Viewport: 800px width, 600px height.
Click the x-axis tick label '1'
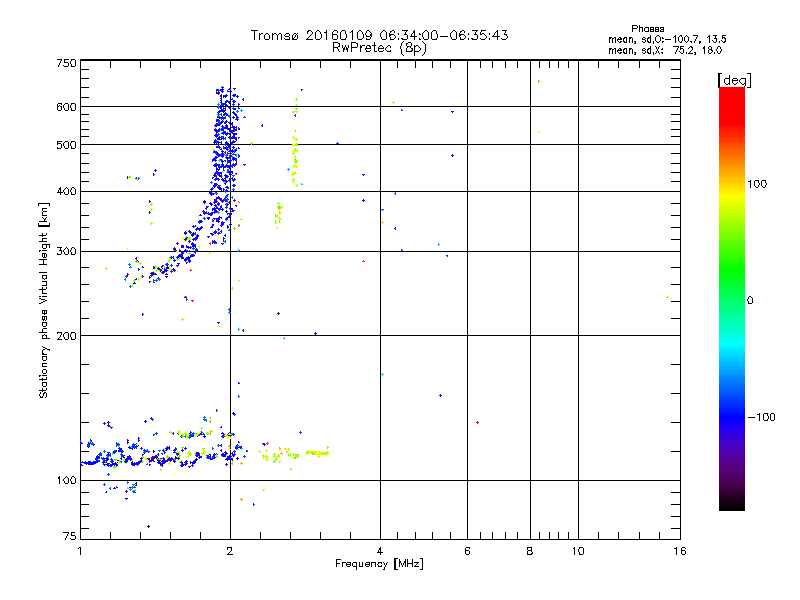click(80, 551)
